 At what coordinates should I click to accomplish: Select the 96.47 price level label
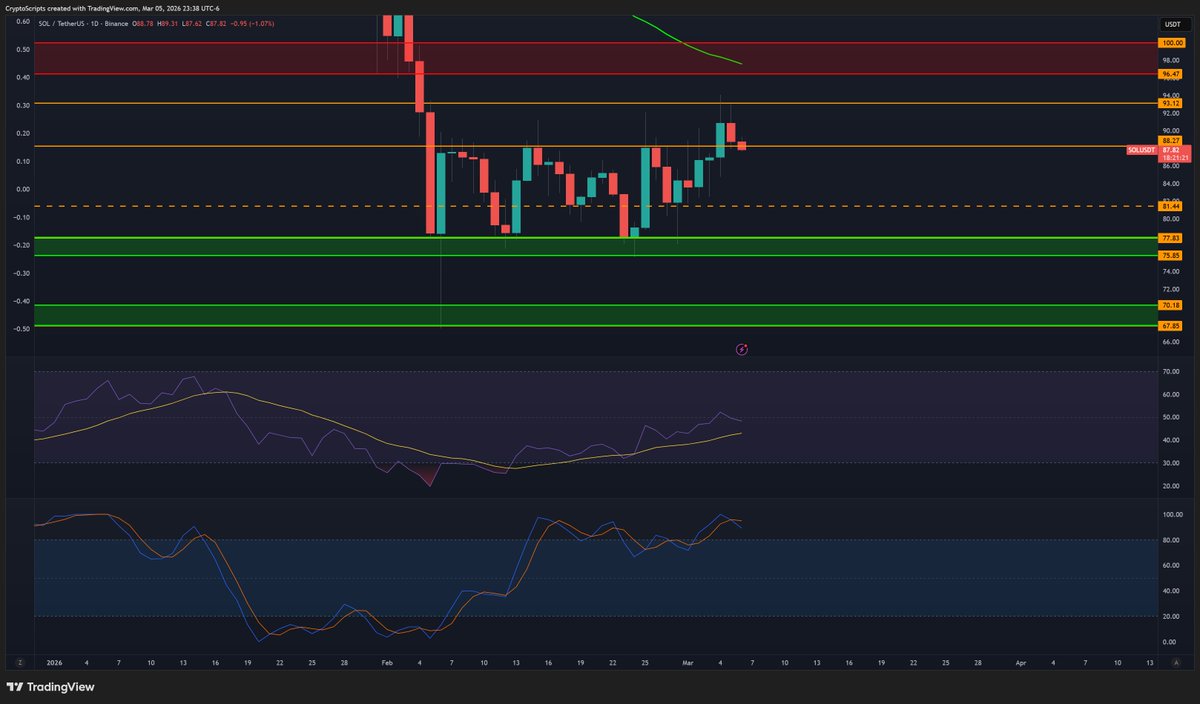coord(1172,74)
